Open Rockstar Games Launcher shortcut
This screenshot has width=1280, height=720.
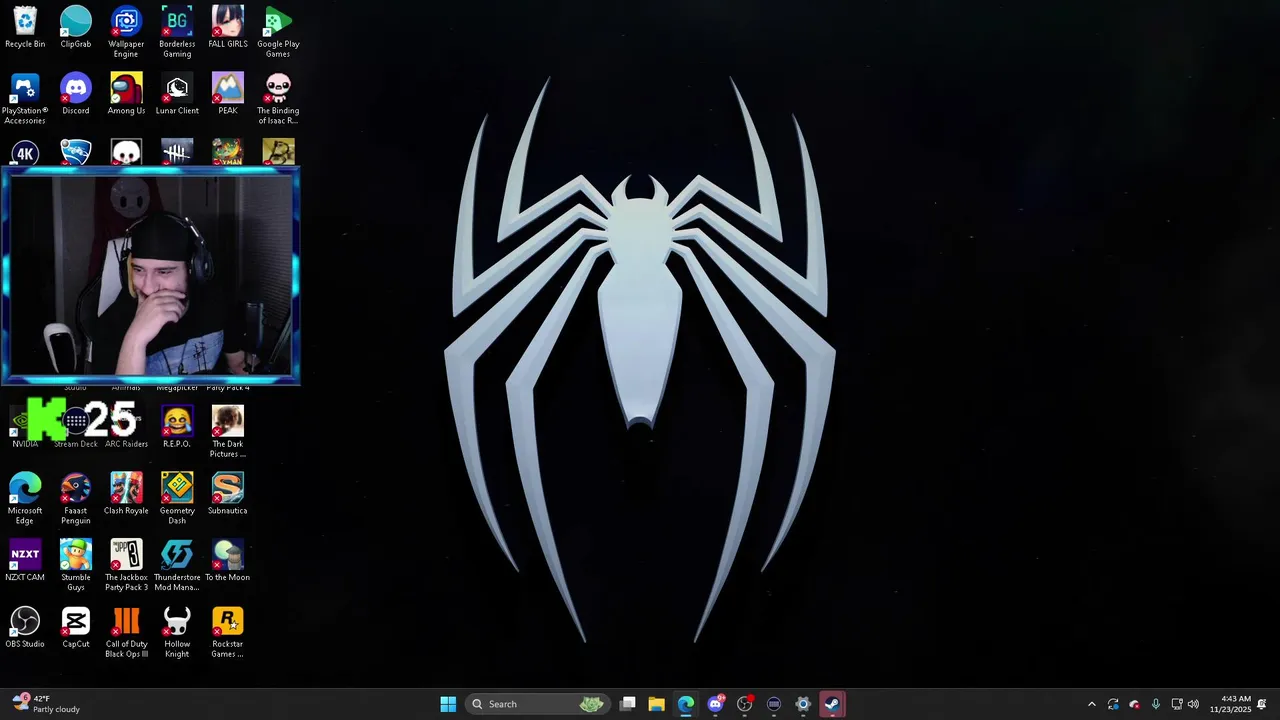(228, 632)
